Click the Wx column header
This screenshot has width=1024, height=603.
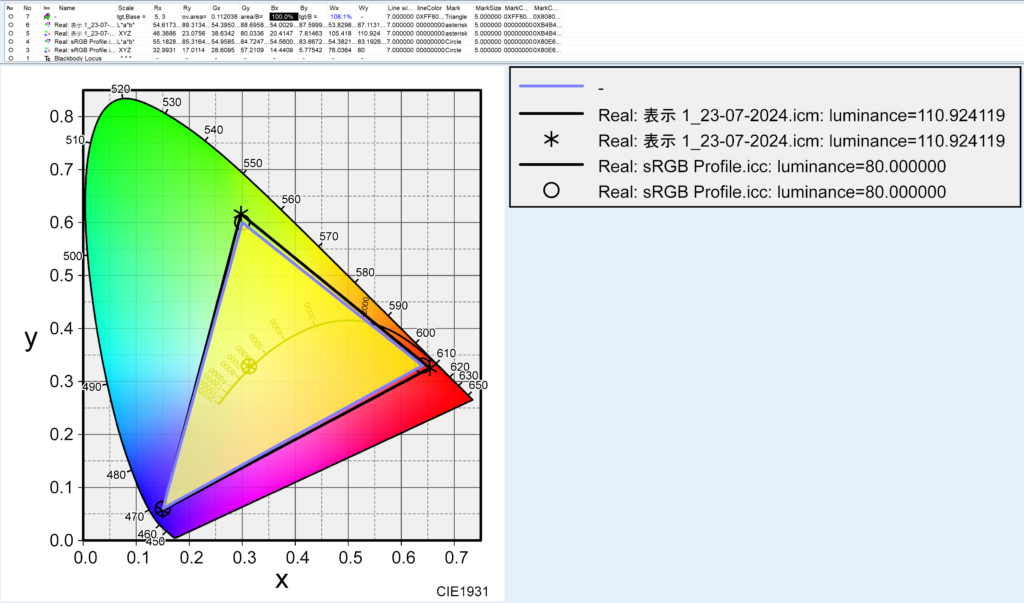coord(334,8)
